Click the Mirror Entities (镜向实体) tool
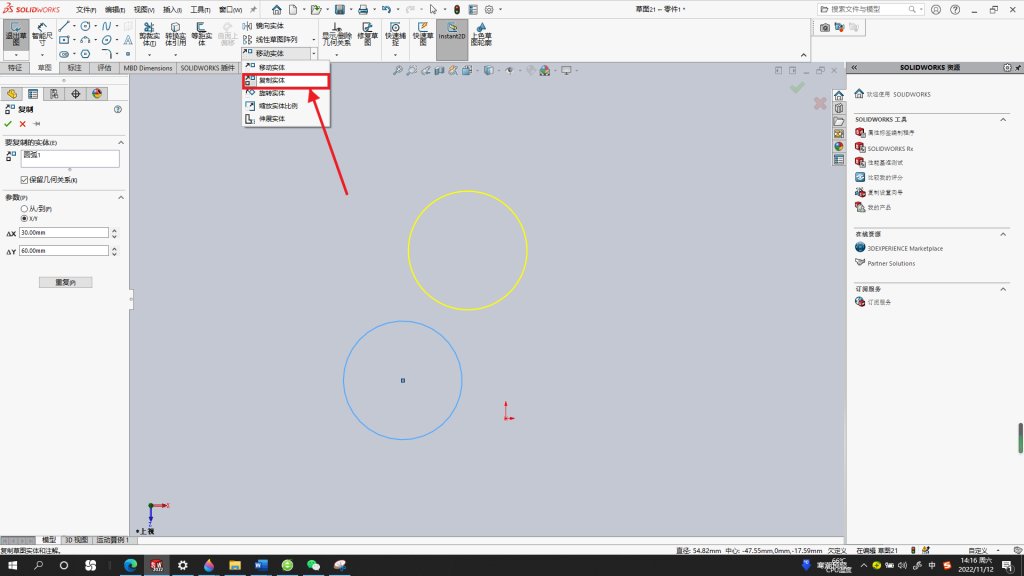This screenshot has width=1024, height=576. pyautogui.click(x=264, y=26)
